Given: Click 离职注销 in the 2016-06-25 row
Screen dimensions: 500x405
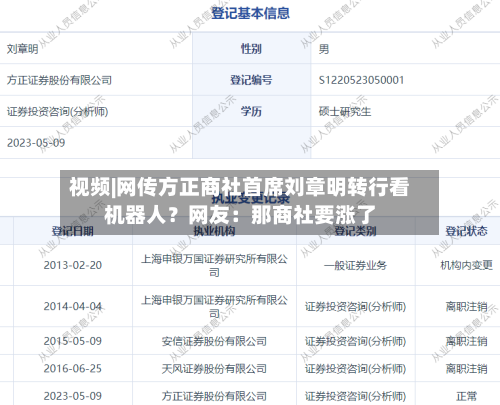Looking at the screenshot, I should point(466,369).
